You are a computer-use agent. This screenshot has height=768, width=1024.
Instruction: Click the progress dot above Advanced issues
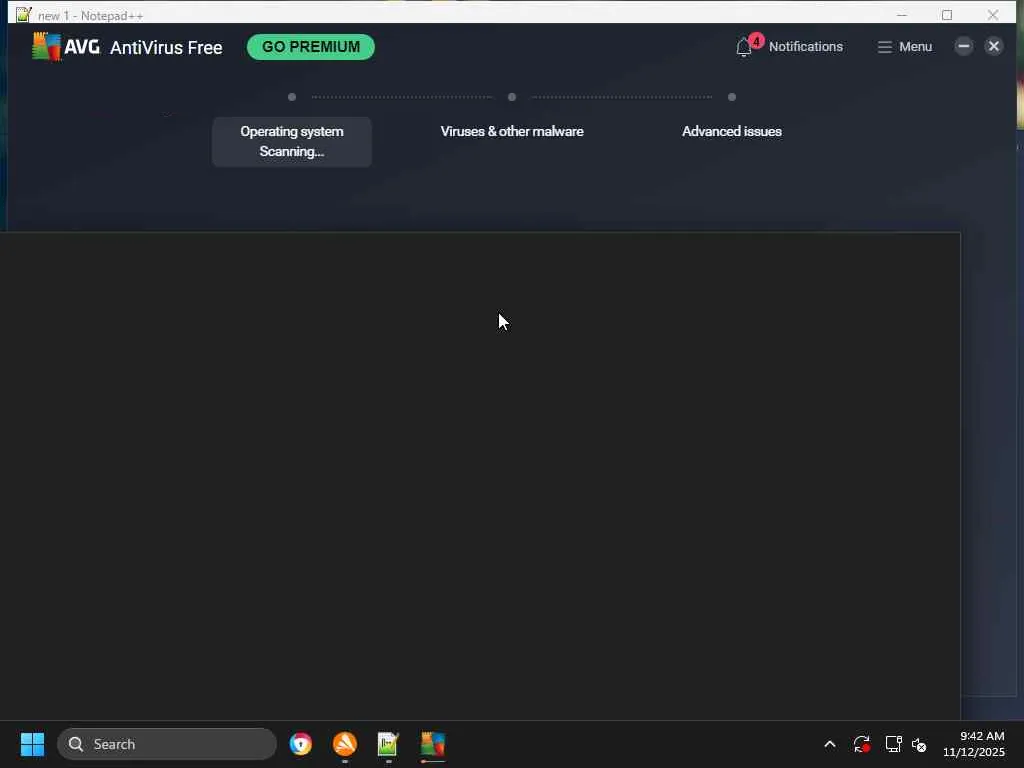731,97
